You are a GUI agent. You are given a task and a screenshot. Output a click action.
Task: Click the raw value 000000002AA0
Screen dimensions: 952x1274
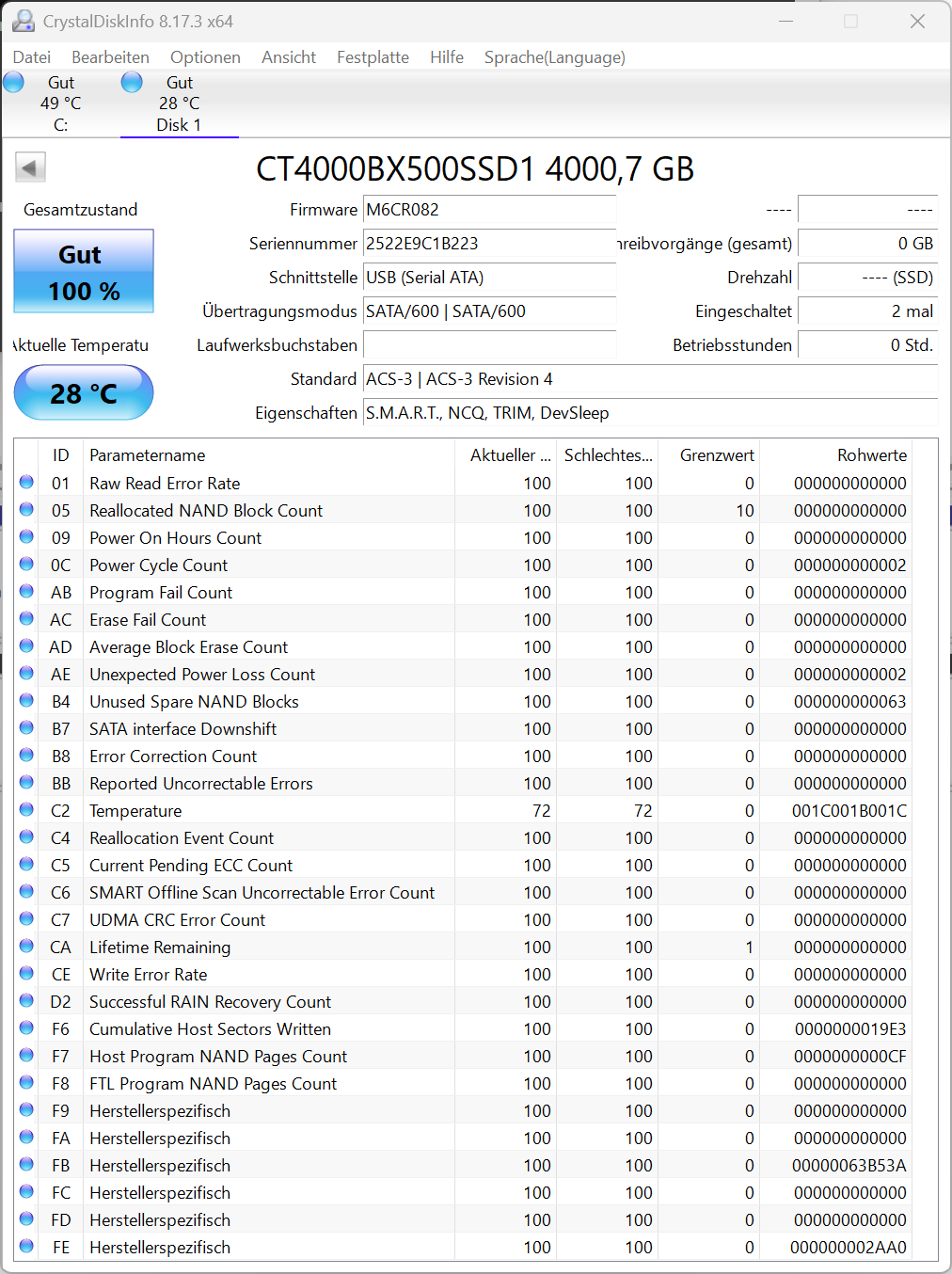(x=849, y=1247)
